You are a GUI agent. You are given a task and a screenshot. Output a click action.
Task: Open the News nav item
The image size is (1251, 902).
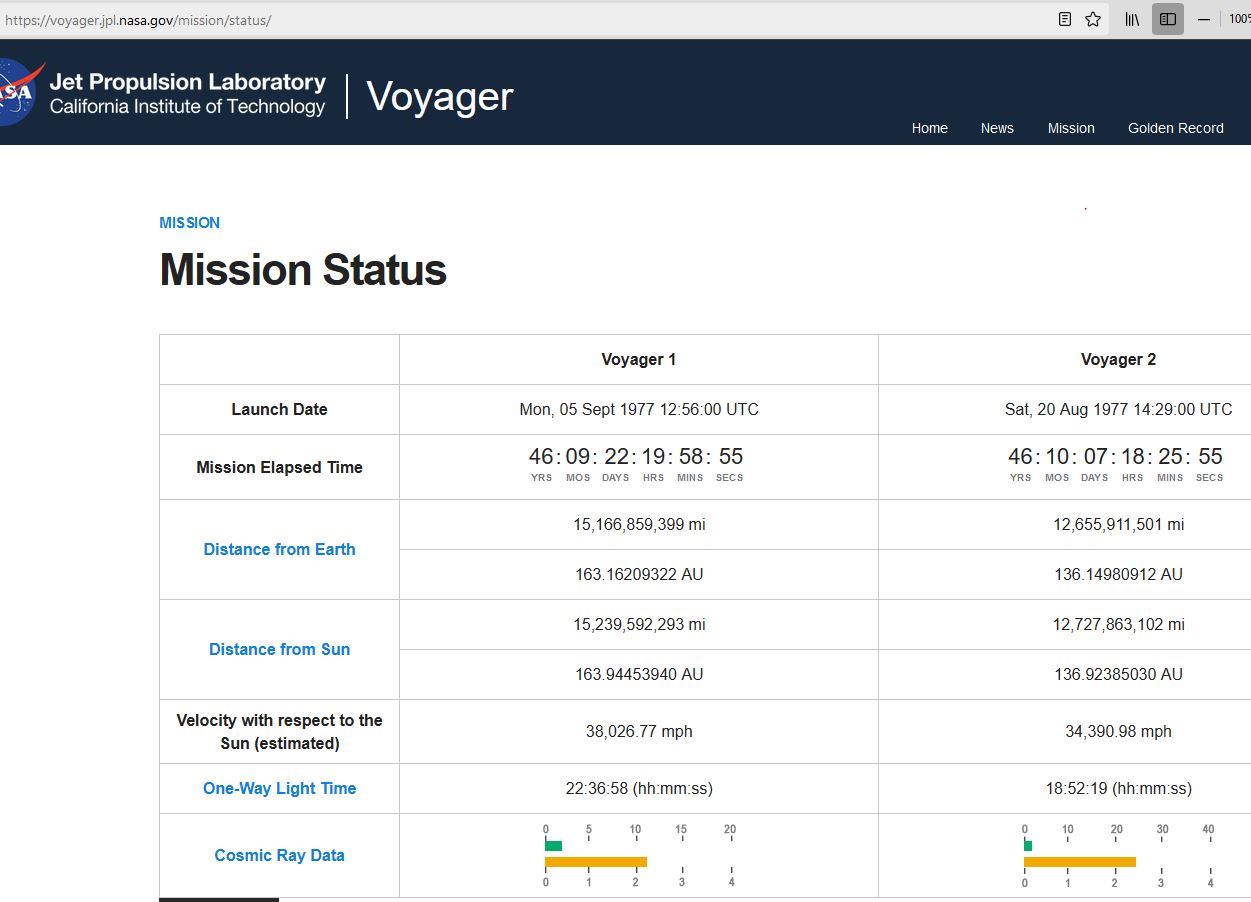[997, 128]
